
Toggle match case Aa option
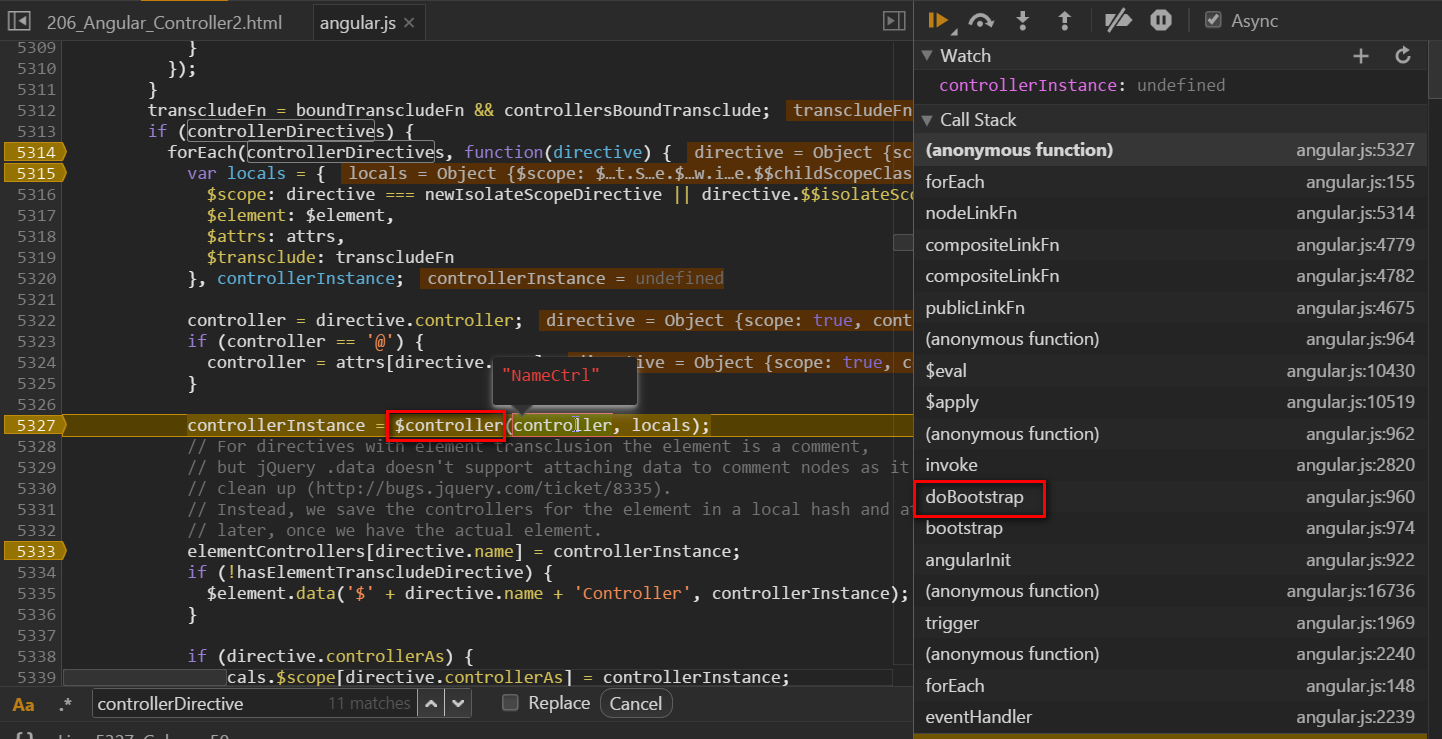tap(23, 704)
